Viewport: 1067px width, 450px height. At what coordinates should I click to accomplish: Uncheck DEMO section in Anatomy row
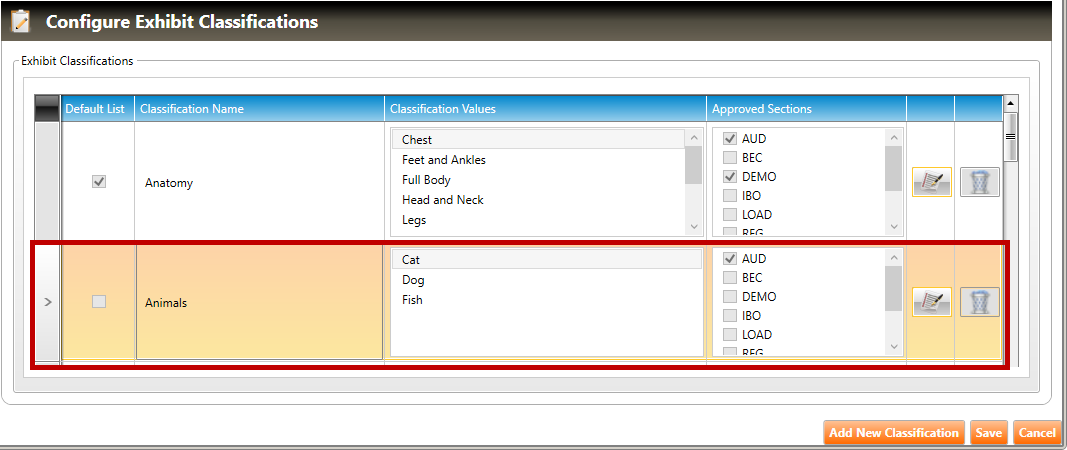730,177
